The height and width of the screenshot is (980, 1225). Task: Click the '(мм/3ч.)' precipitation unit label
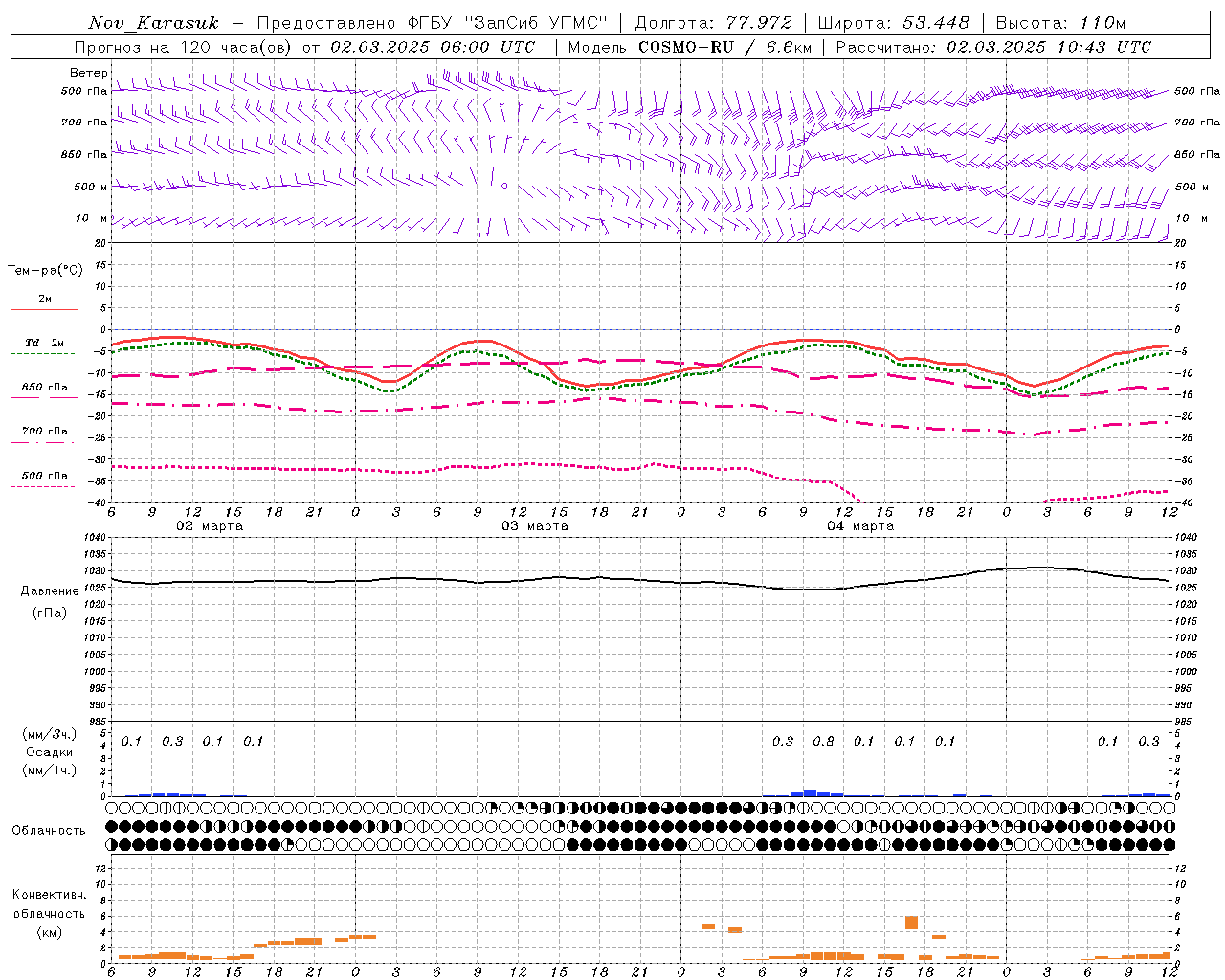[49, 734]
